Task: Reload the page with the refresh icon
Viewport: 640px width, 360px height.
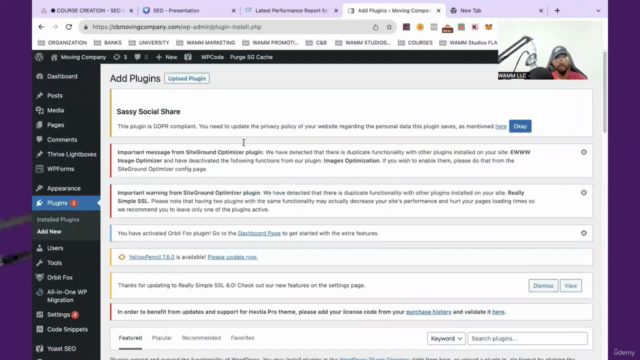Action: (x=69, y=27)
